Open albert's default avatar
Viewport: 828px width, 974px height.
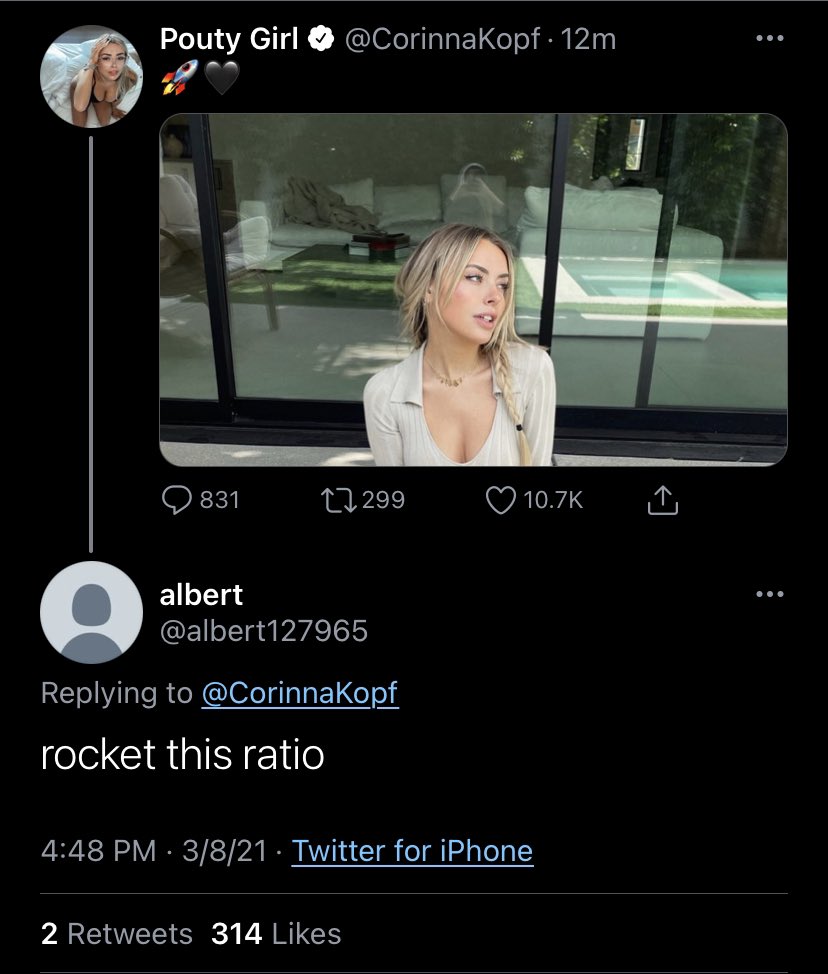point(91,612)
